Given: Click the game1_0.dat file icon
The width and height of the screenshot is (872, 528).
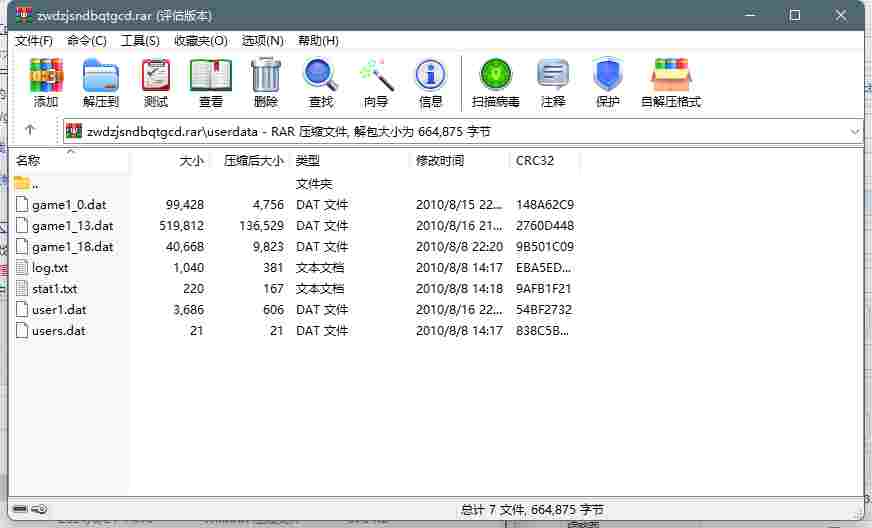Looking at the screenshot, I should tap(22, 204).
